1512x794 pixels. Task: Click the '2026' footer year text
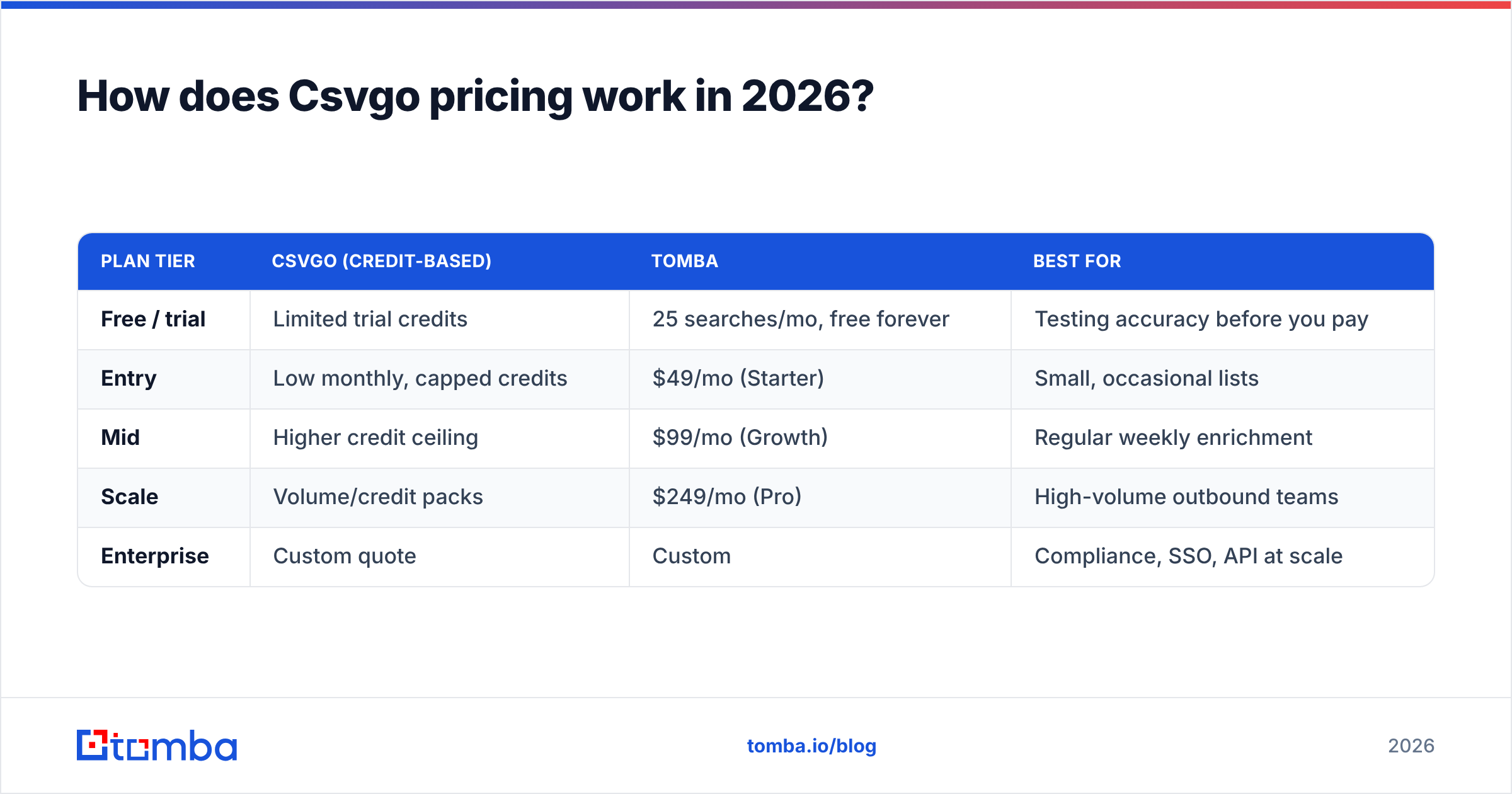click(x=1411, y=746)
